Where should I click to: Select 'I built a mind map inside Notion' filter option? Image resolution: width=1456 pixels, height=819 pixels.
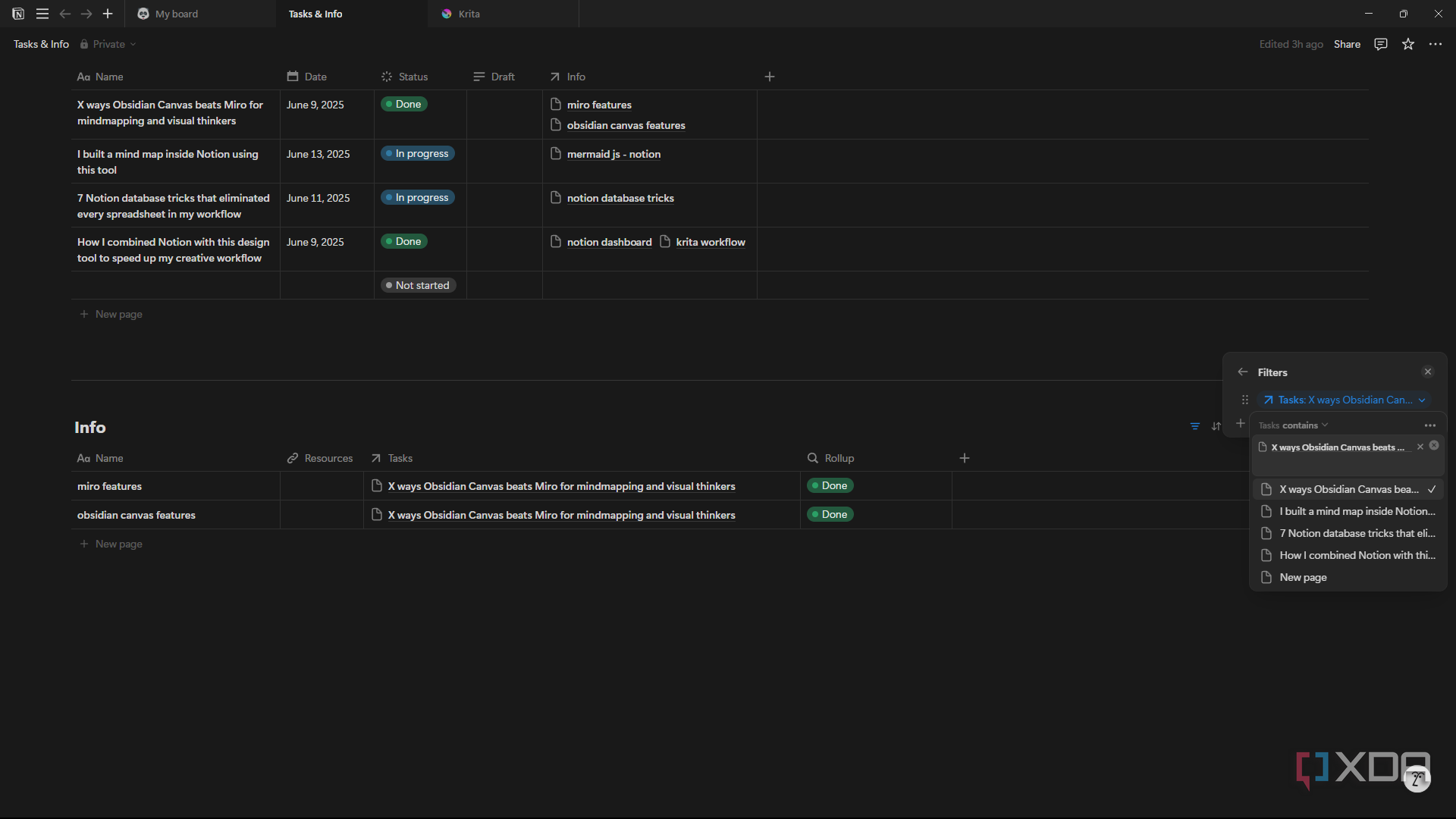(x=1348, y=511)
